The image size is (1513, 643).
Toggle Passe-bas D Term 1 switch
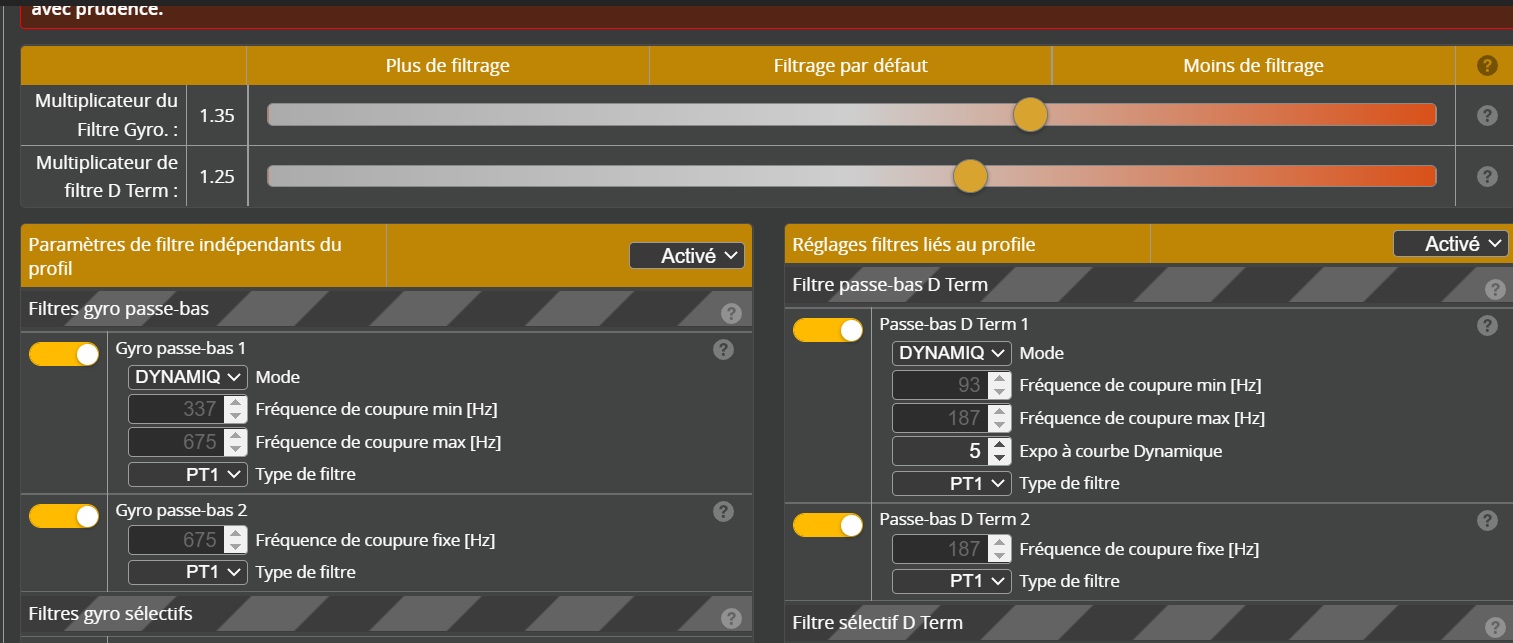(x=827, y=330)
